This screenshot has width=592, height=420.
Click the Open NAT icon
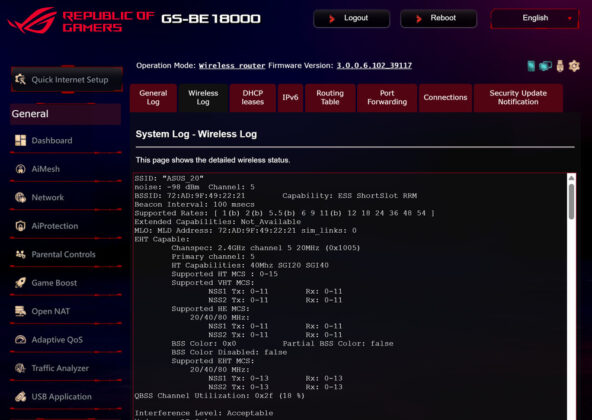pos(20,311)
